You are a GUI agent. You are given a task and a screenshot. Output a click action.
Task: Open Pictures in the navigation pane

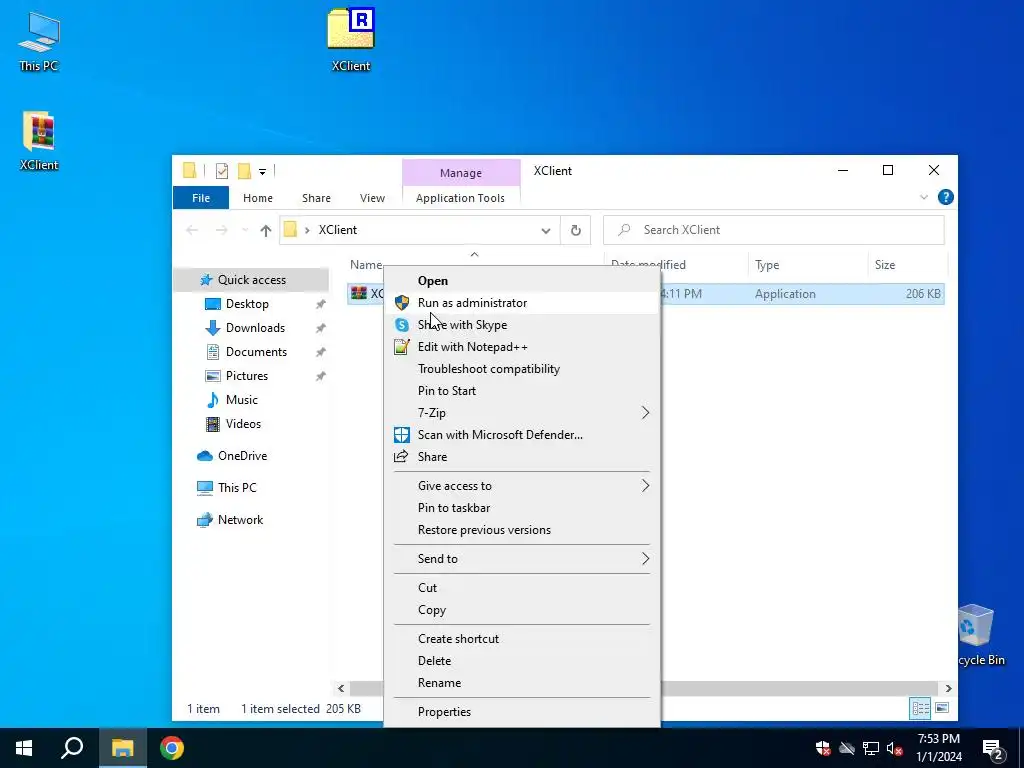click(247, 376)
